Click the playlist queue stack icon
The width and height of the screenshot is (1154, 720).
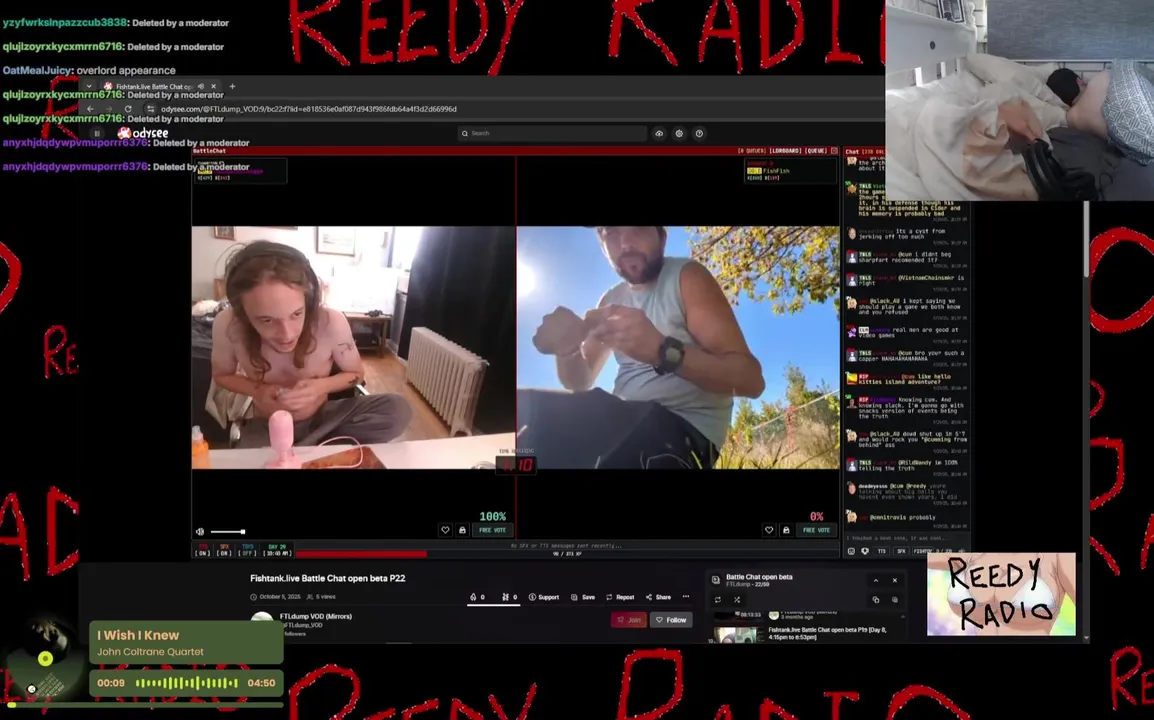click(895, 600)
